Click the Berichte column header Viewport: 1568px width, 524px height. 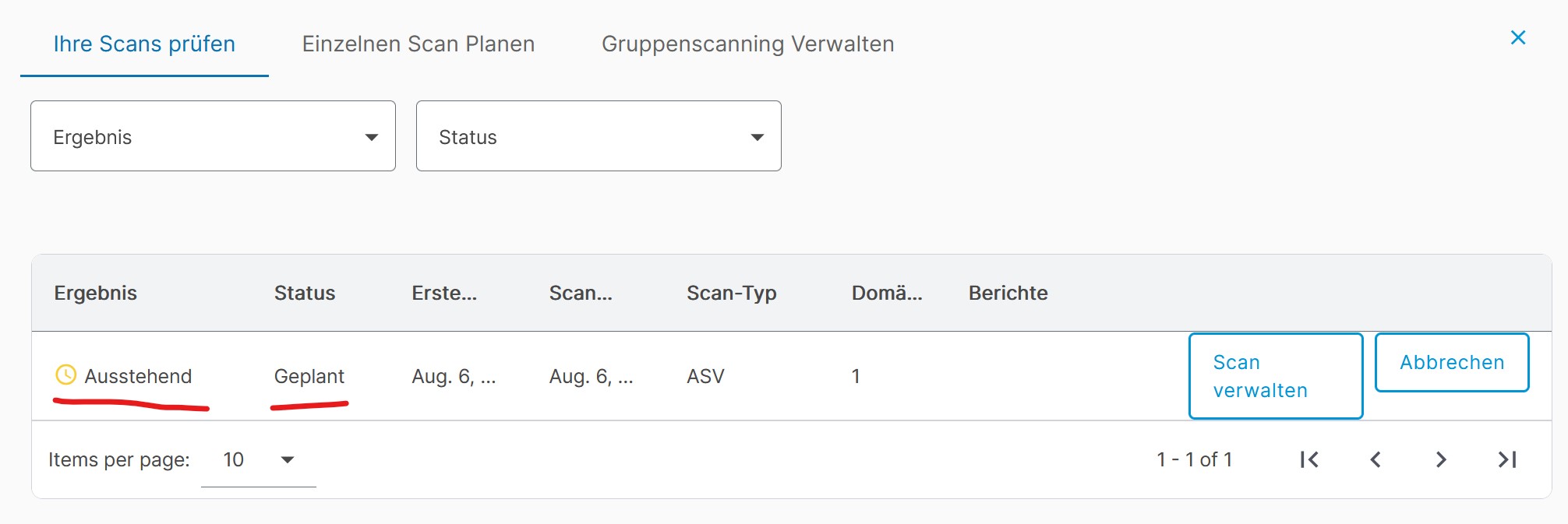[x=1008, y=293]
